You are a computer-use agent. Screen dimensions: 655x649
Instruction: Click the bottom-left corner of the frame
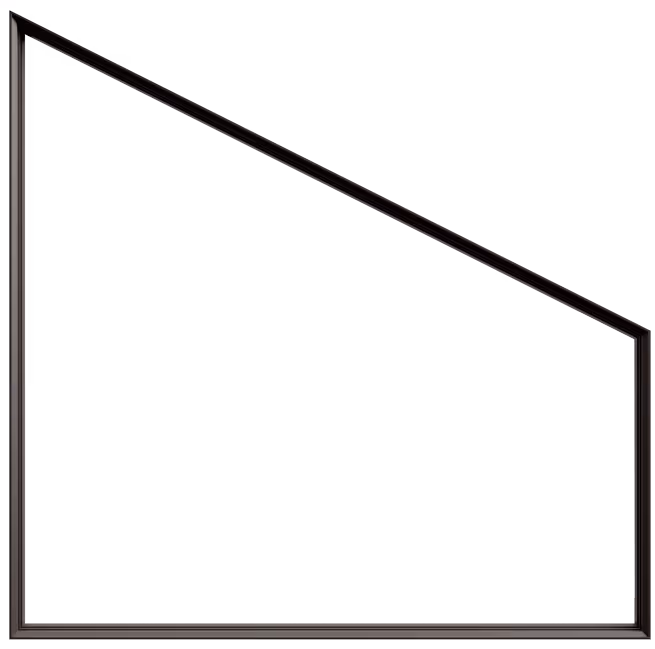pyautogui.click(x=15, y=633)
